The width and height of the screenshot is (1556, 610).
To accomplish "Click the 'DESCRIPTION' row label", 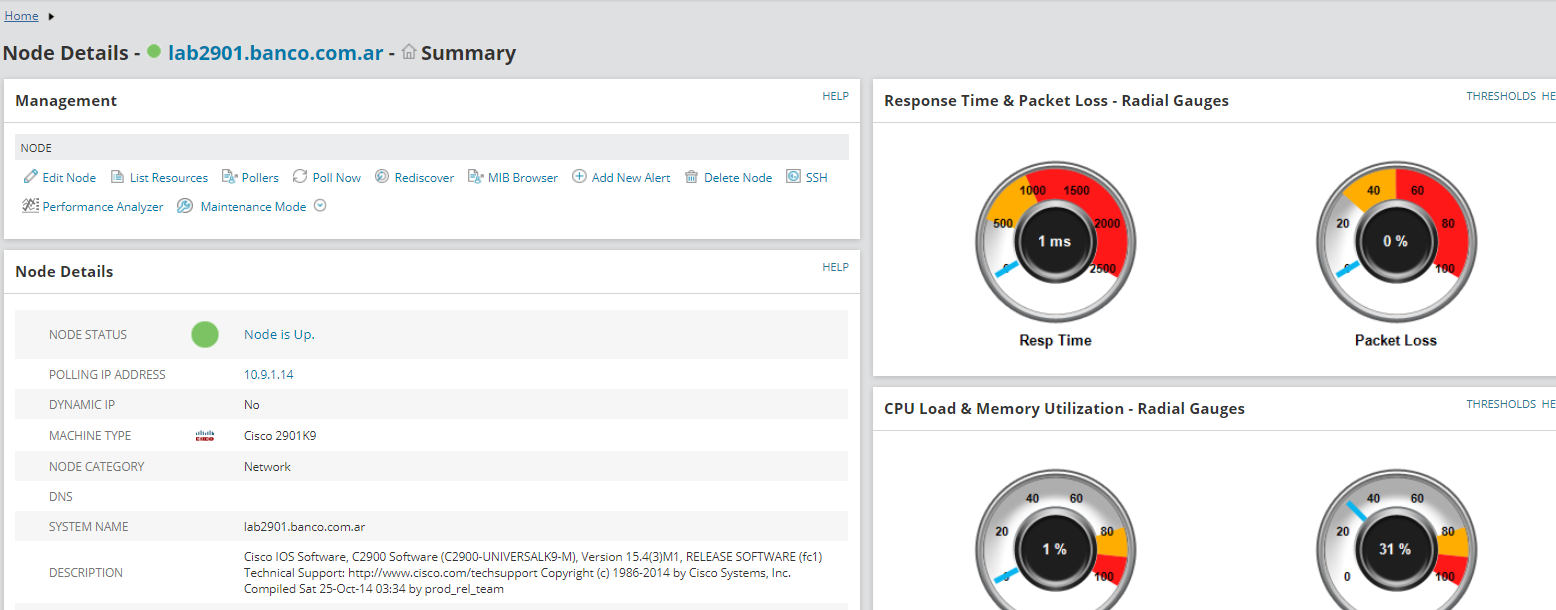I will point(86,573).
